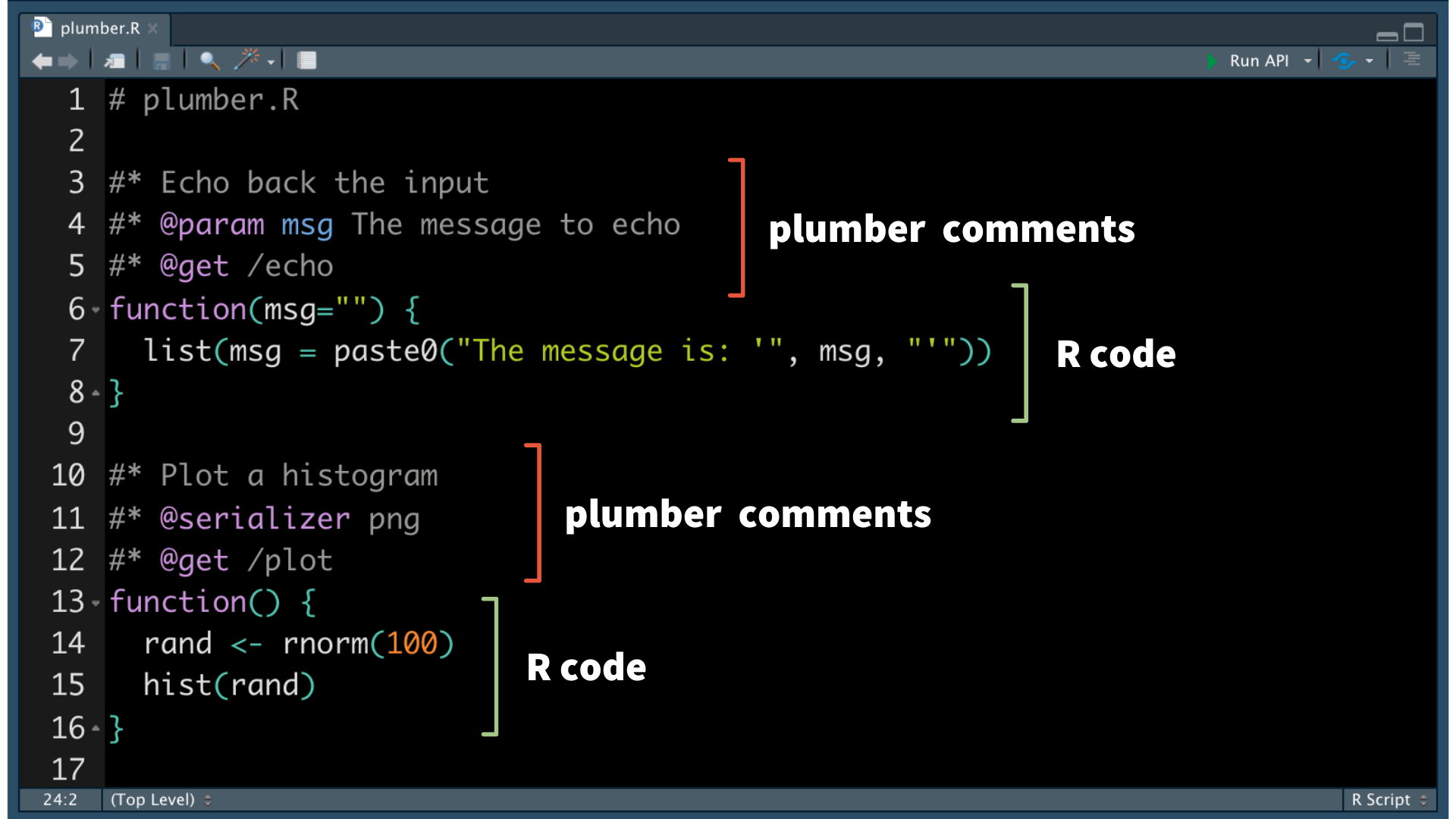Click the closing brace fold marker line 16
Screen dimensions: 1456x819
96,729
